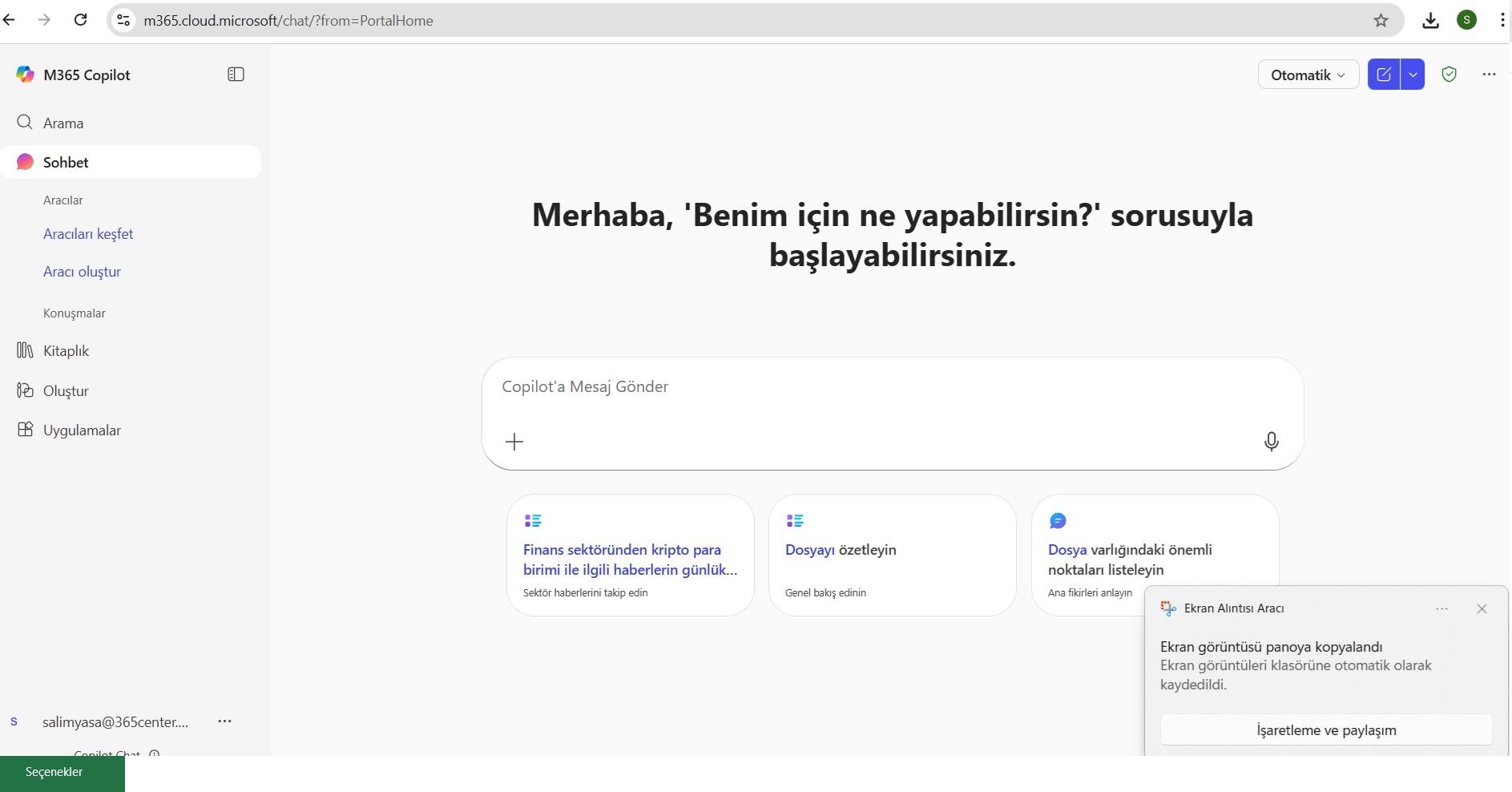1512x792 pixels.
Task: Focus the Copilot'a Mesaj Gönder field
Action: click(x=893, y=387)
